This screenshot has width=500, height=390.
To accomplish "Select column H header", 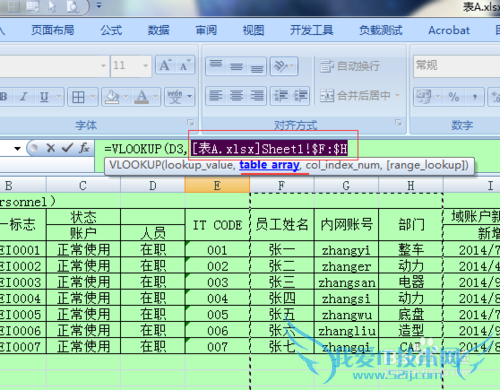I will click(x=411, y=185).
